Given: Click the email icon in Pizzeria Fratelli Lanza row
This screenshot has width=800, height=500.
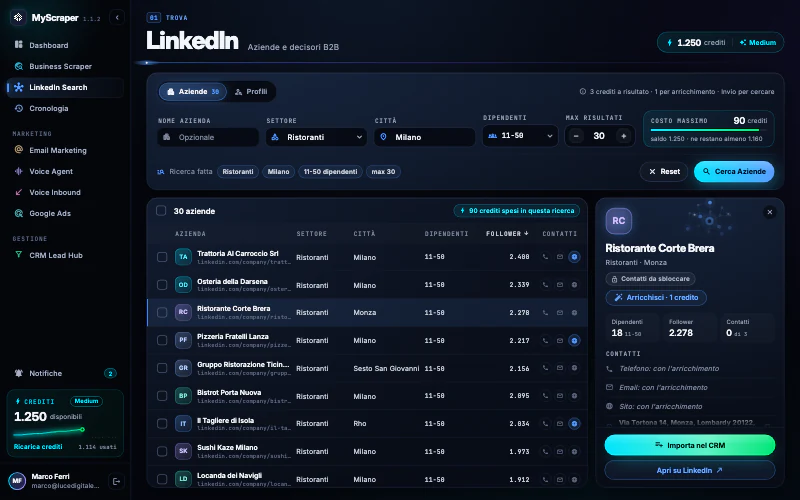Looking at the screenshot, I should (560, 340).
